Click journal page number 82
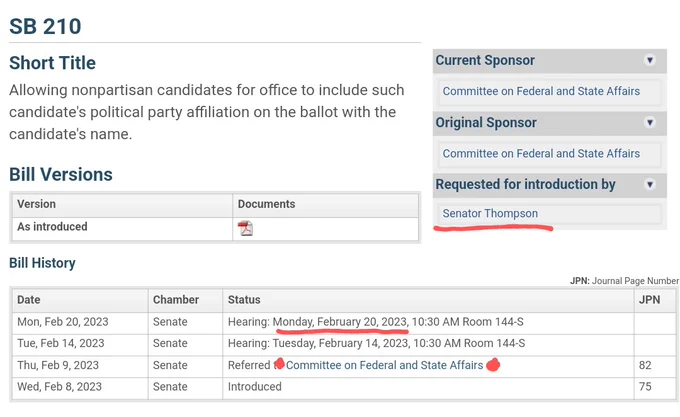This screenshot has width=680, height=417. pos(645,365)
